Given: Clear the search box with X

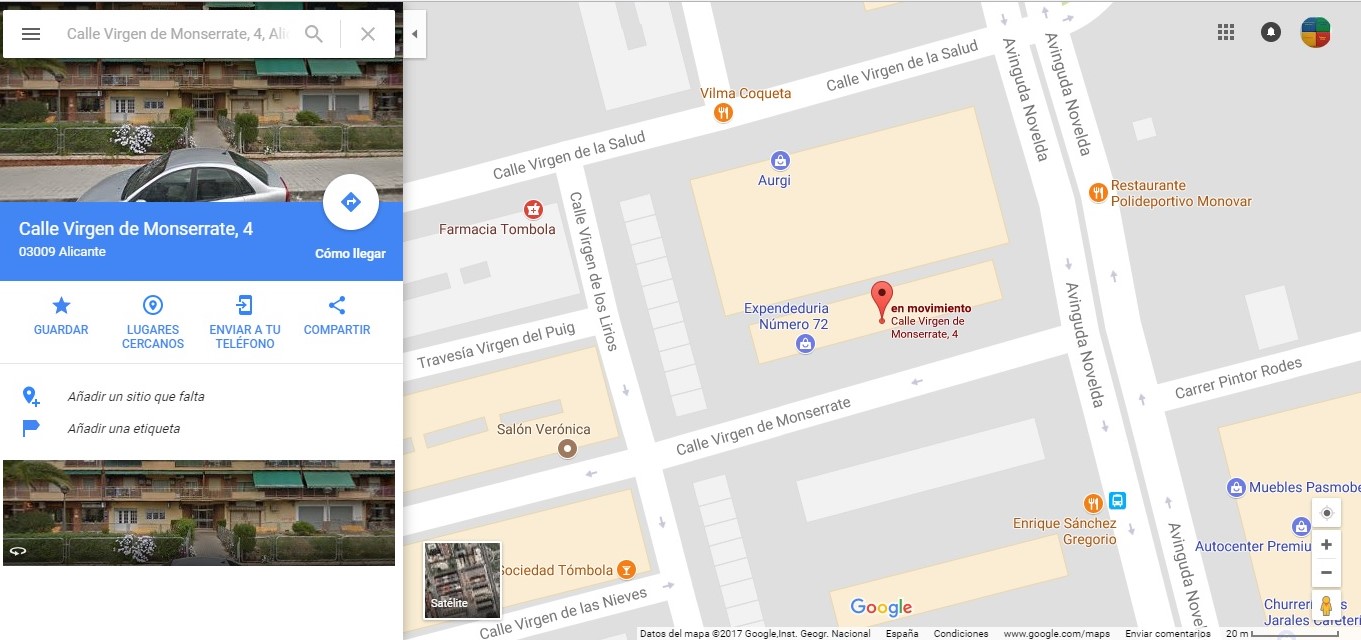Looking at the screenshot, I should [368, 34].
